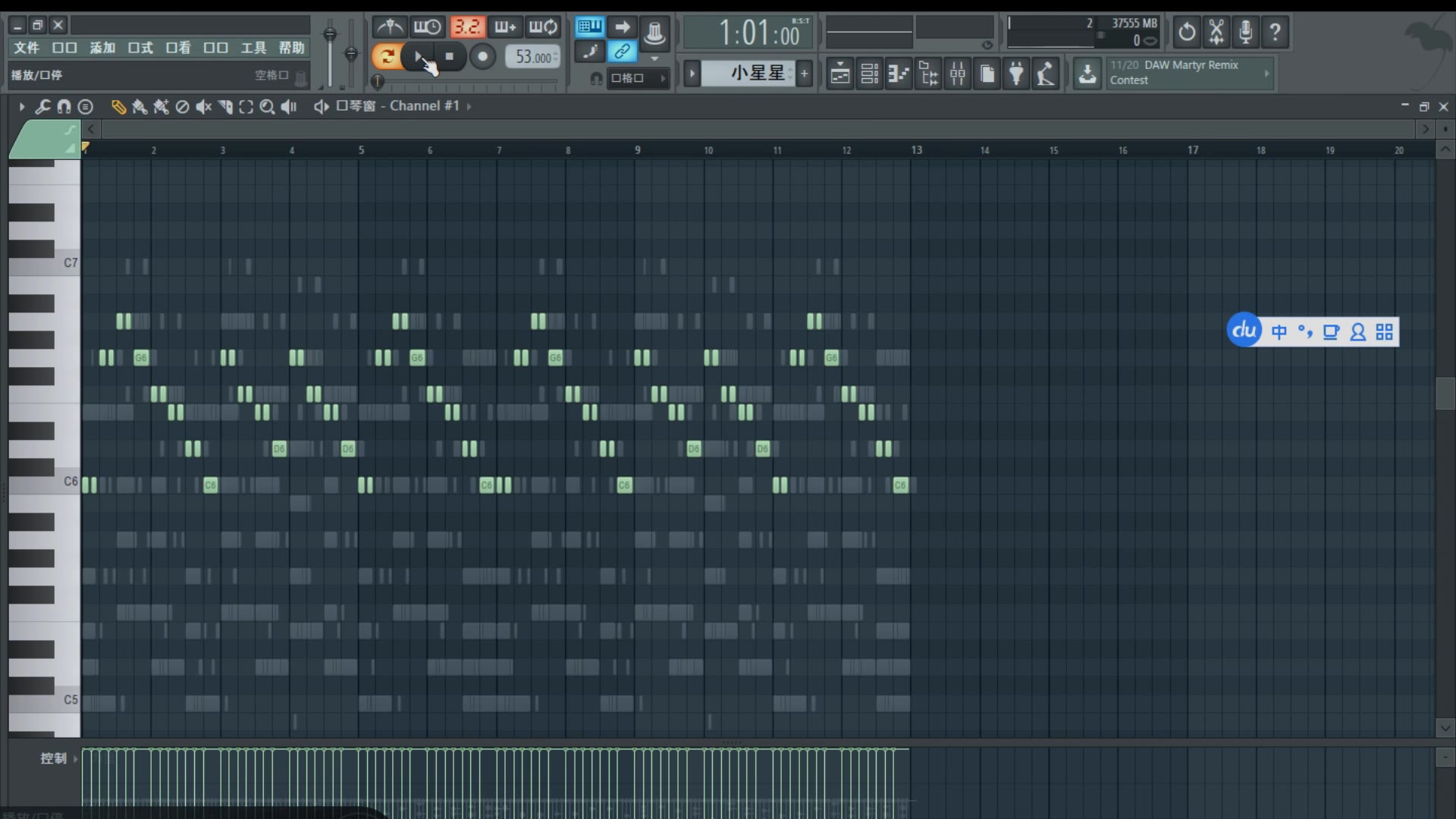Screen dimensions: 1456x819
Task: Click the 53.000 tempo field
Action: click(x=534, y=57)
